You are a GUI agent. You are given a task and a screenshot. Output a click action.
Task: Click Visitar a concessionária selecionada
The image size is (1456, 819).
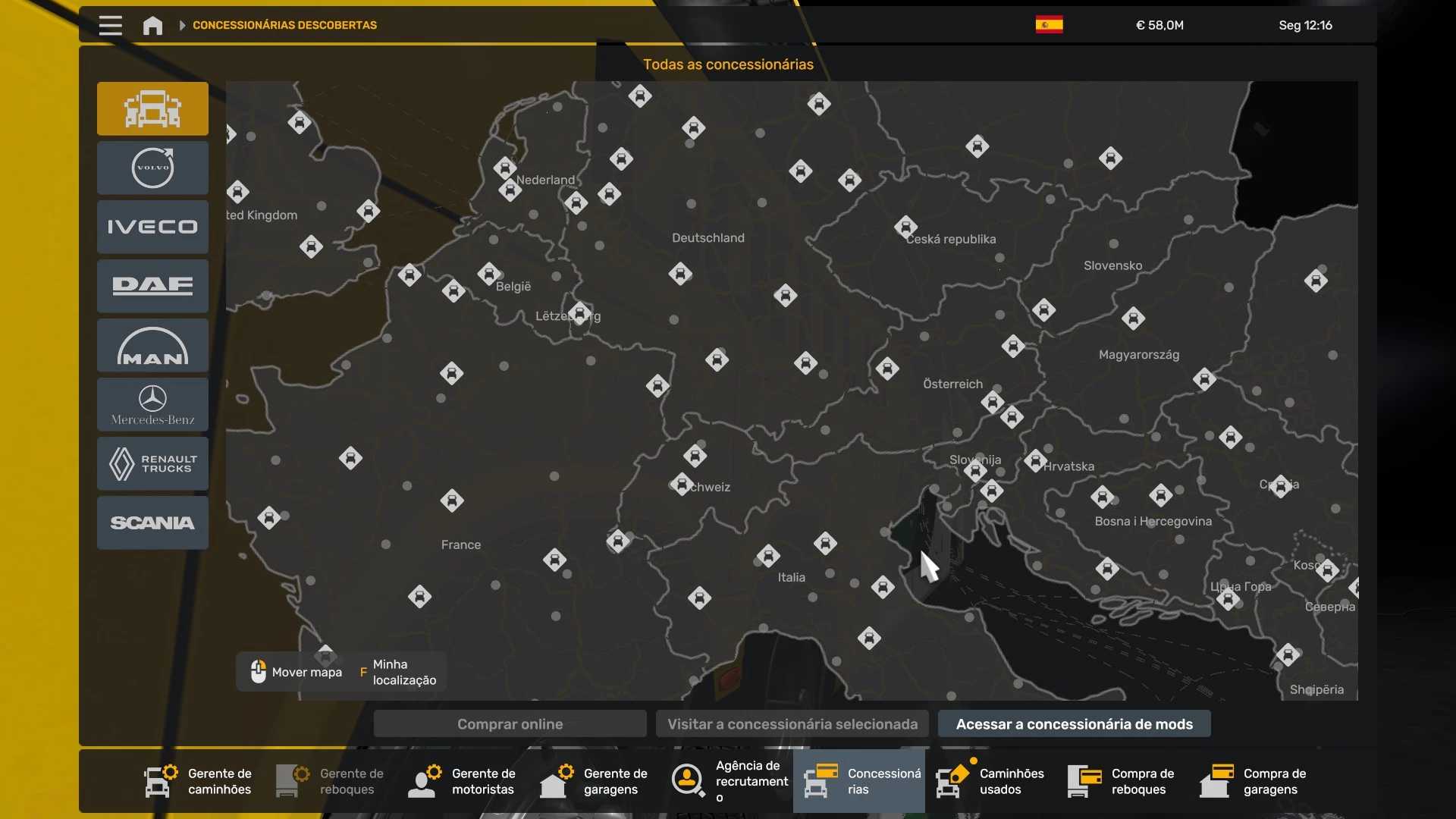click(x=792, y=723)
